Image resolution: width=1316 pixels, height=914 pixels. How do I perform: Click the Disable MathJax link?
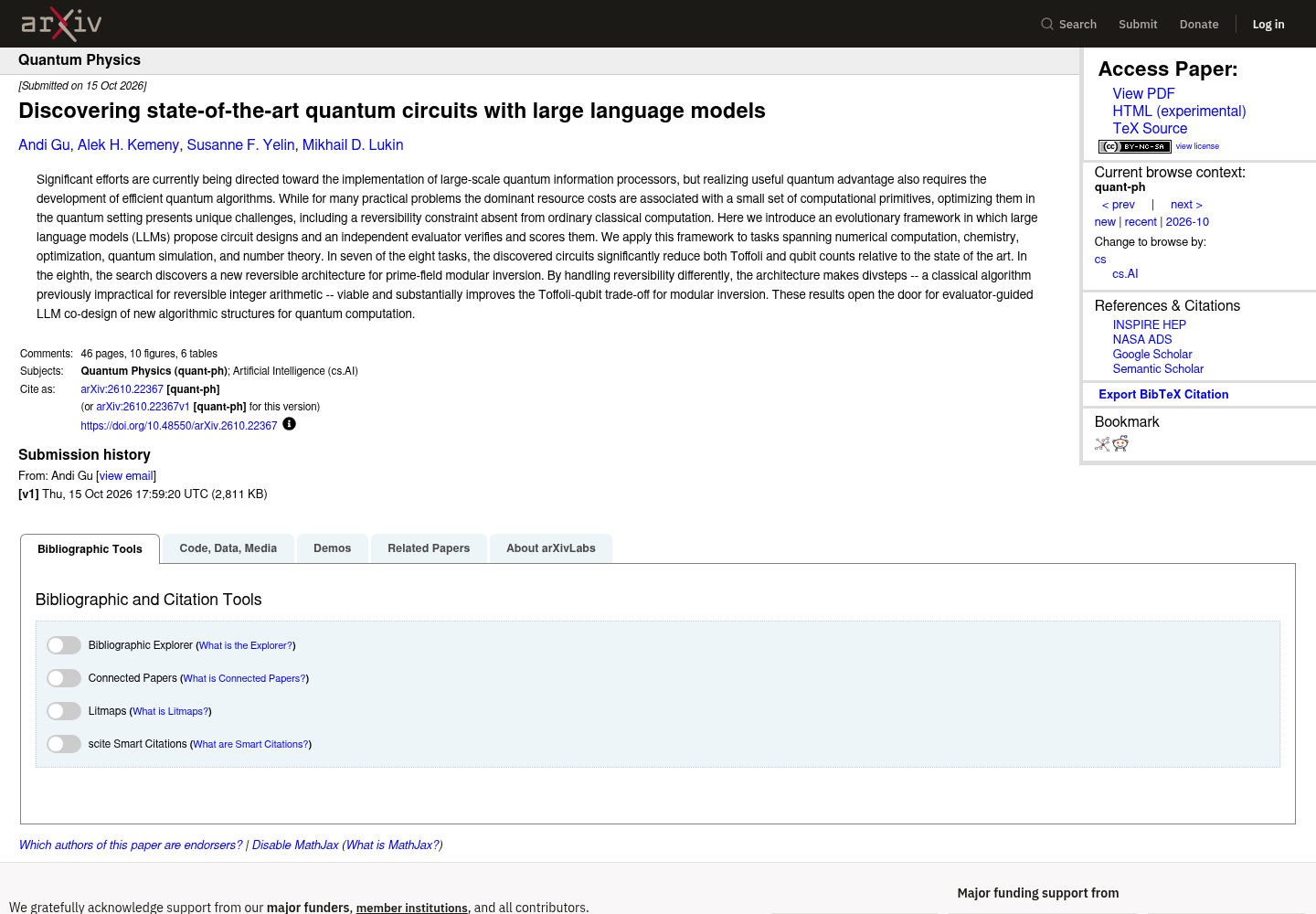[295, 845]
